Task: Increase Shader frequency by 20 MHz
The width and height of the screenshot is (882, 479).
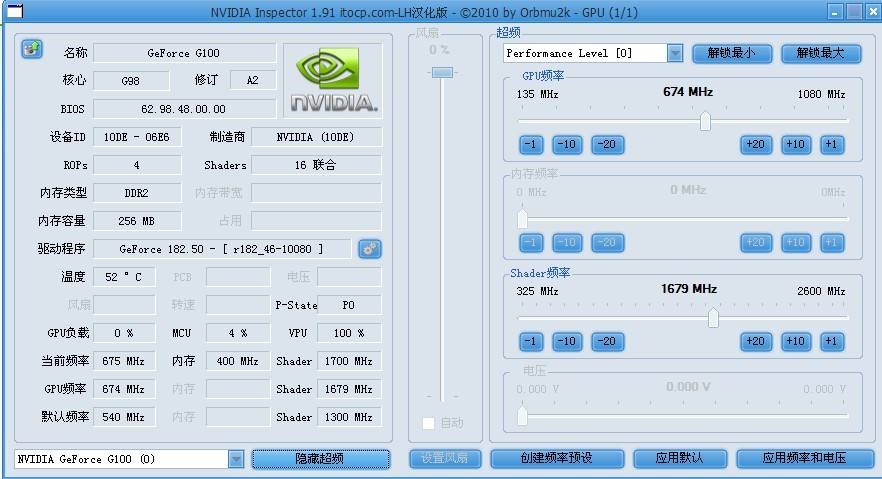Action: point(755,341)
